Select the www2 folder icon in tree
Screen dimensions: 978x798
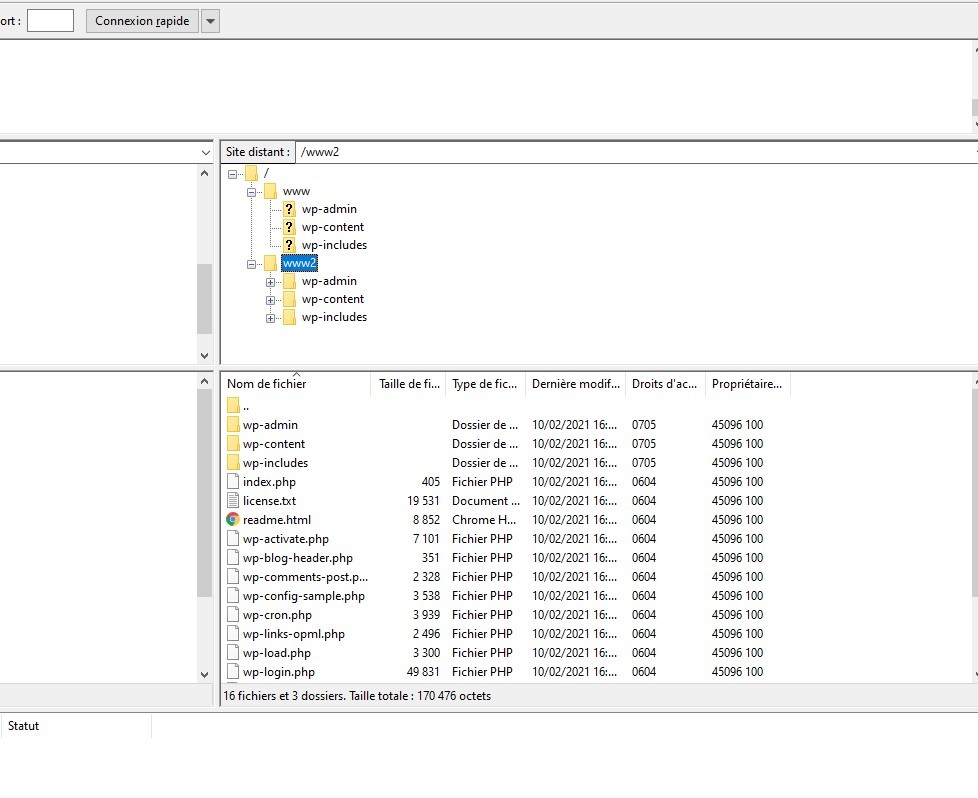269,263
